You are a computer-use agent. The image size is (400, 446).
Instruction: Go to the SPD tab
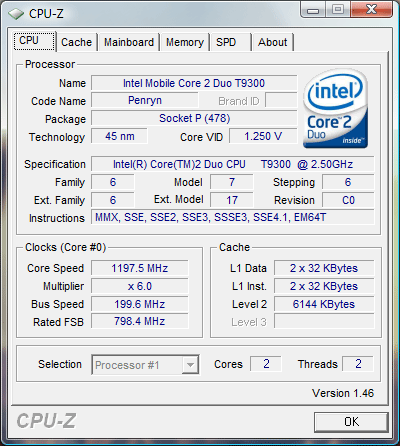[231, 42]
